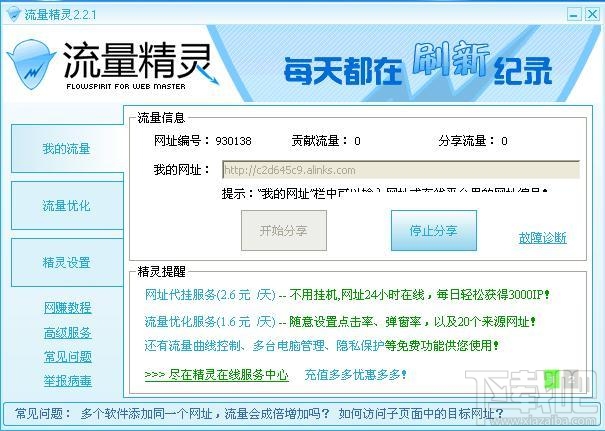605x431 pixels.
Task: Click the 分享流量 value
Action: (x=504, y=141)
